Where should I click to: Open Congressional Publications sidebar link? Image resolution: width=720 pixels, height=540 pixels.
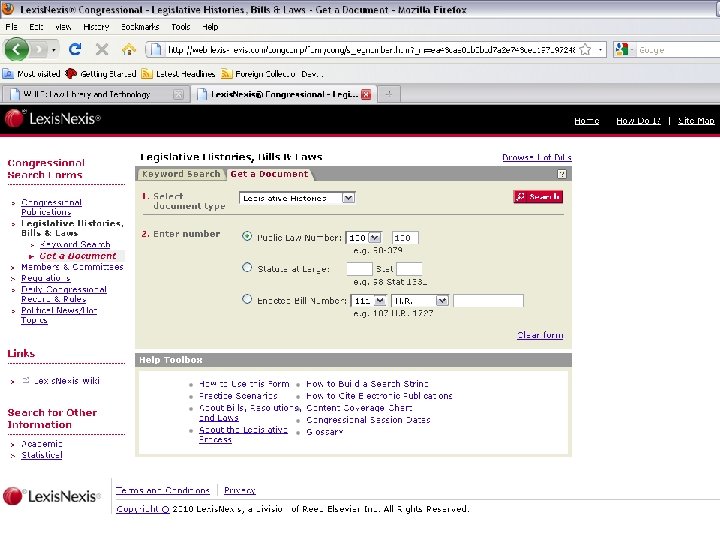tap(51, 207)
